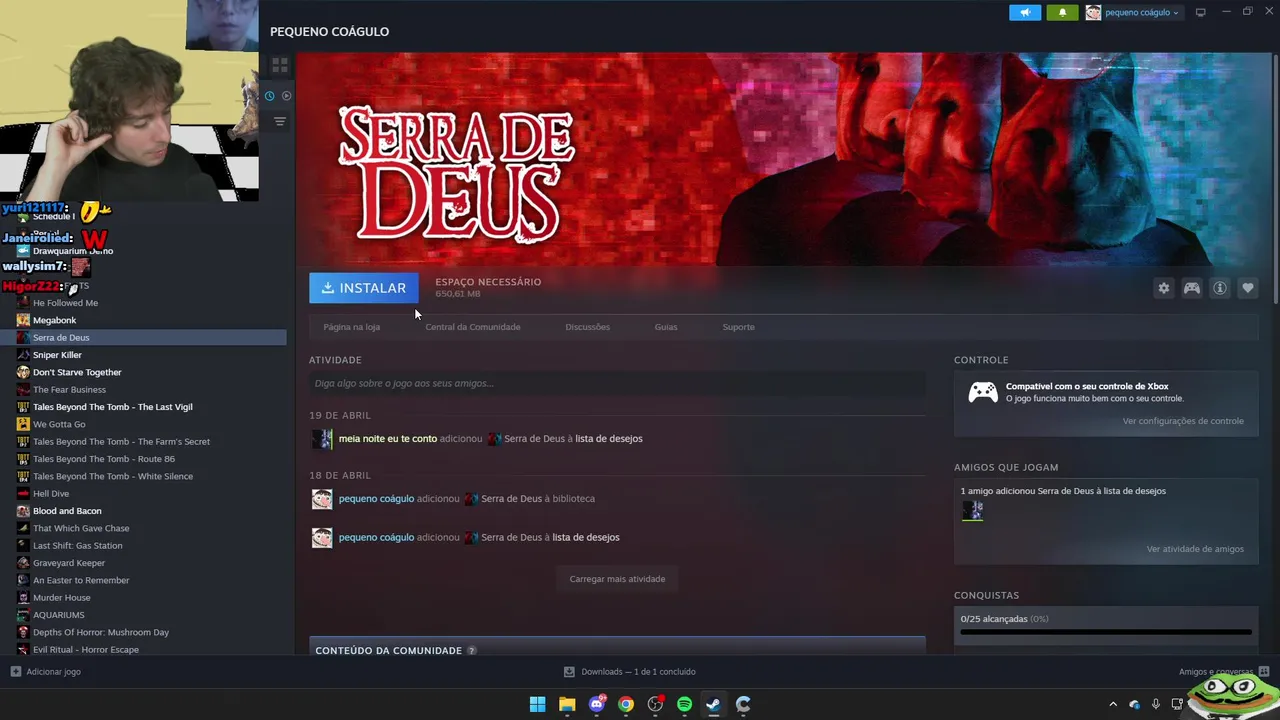Click the PEQUENO COÁGULO header title
This screenshot has height=720, width=1280.
coord(329,32)
